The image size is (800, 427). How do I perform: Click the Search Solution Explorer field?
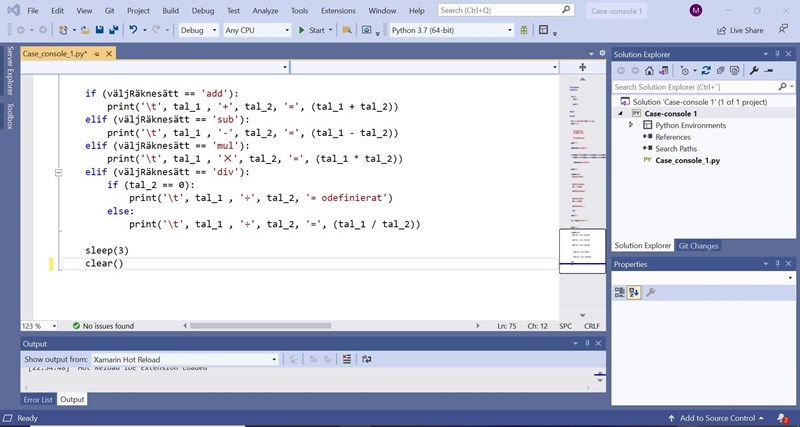tap(695, 87)
